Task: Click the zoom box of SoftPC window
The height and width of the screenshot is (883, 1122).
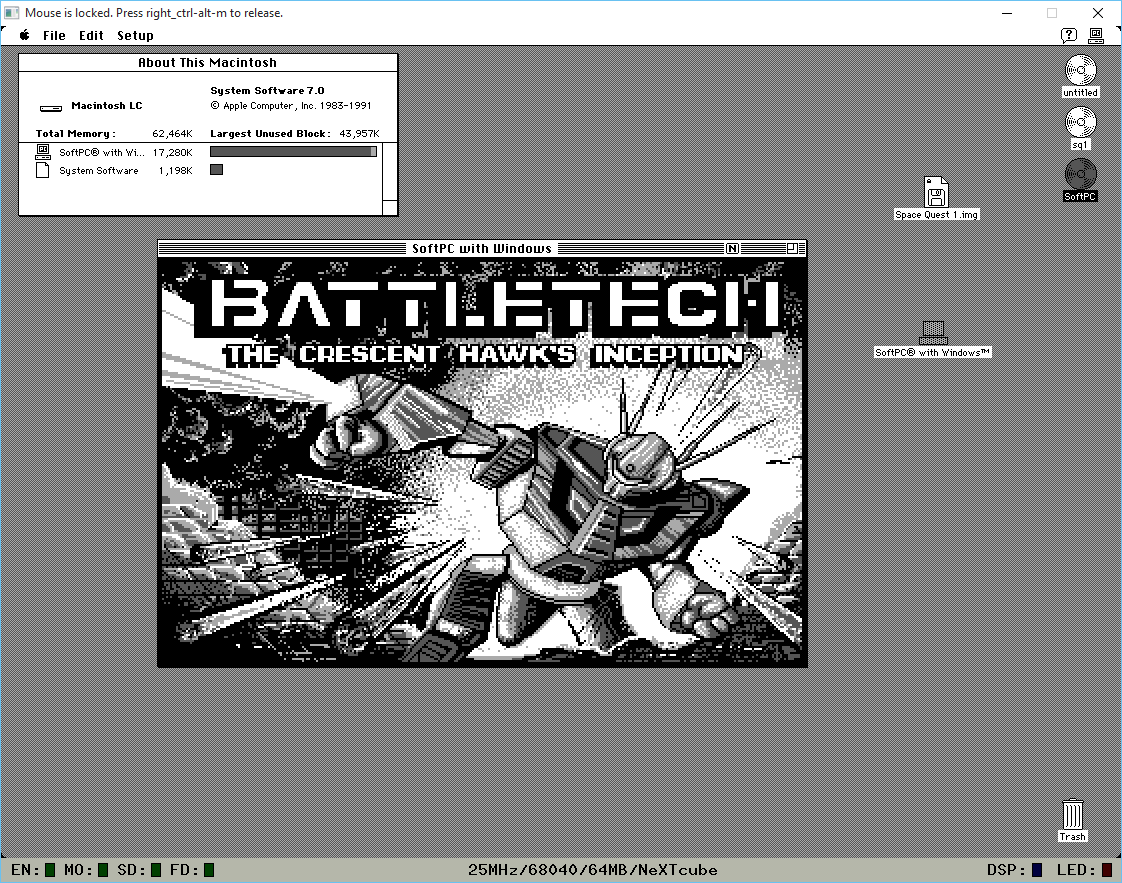Action: click(792, 249)
